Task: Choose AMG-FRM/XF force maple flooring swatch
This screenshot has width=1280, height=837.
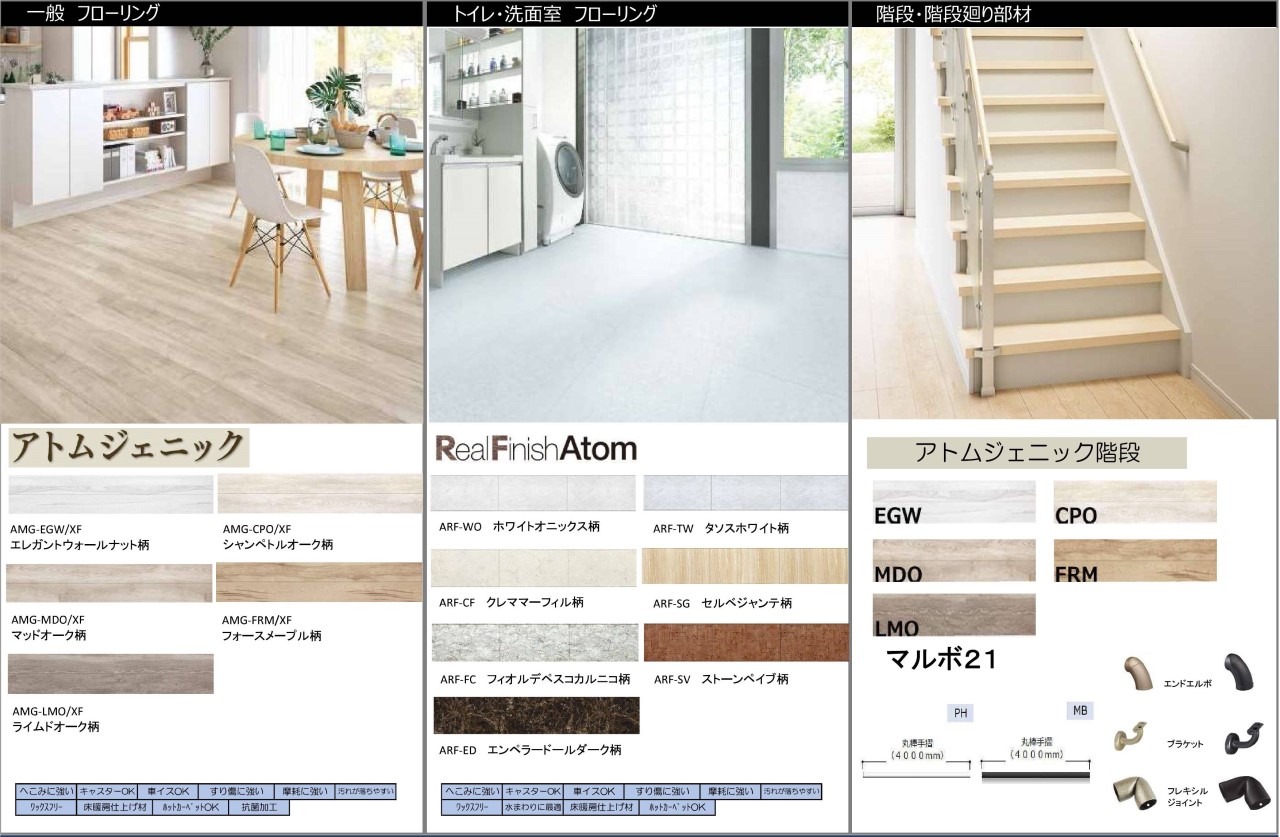Action: pyautogui.click(x=319, y=582)
